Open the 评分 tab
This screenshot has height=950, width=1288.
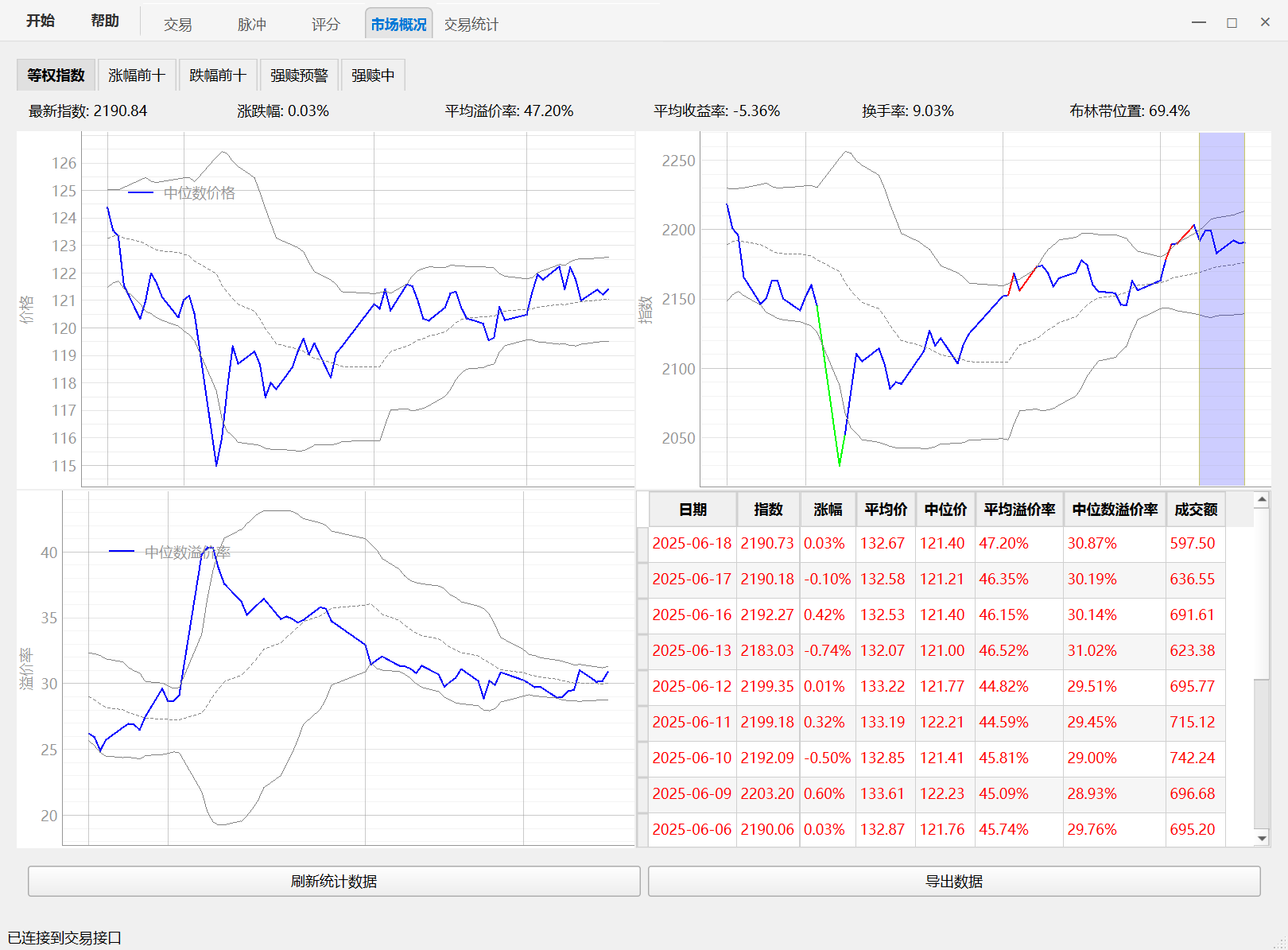[325, 25]
